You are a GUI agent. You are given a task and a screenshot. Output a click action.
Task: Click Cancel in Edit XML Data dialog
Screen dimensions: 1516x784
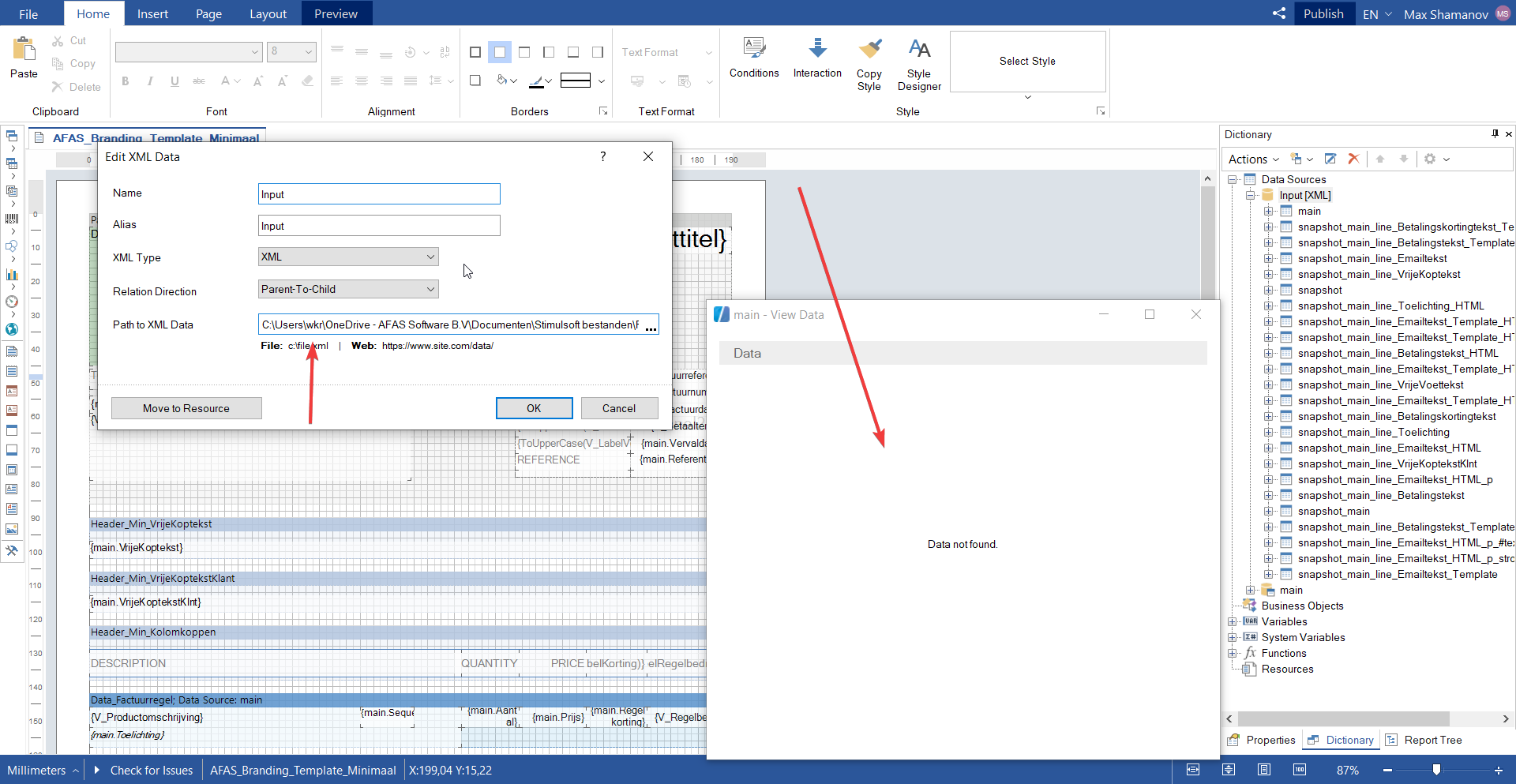619,408
